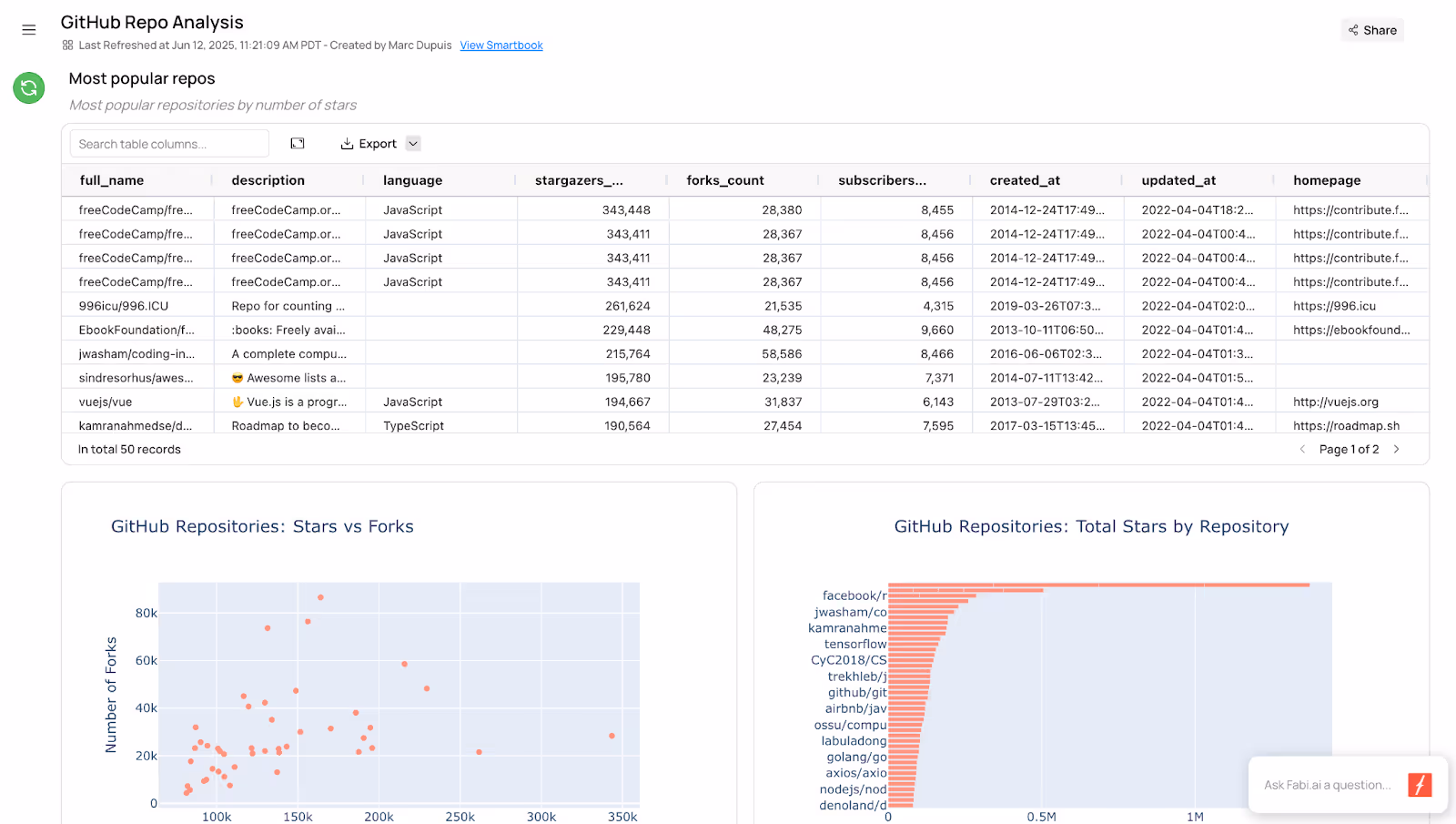Click the 343,448 stargazers cell
The image size is (1456, 824).
[593, 209]
